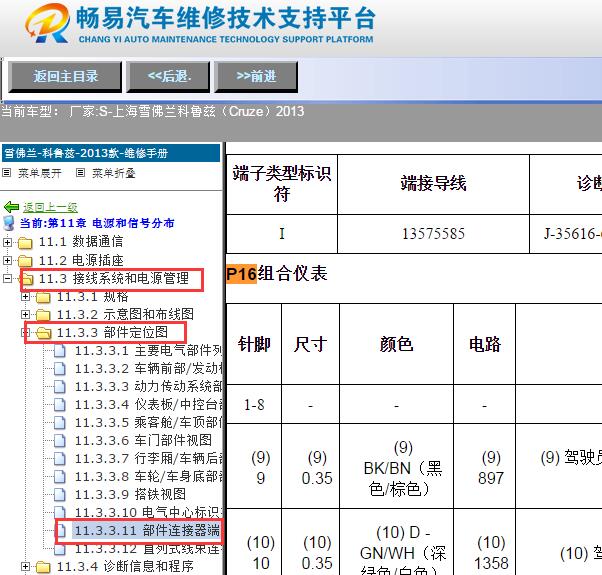
Task: Click document icon of 11.3.3.3 动力传动系统
Action: pos(60,387)
